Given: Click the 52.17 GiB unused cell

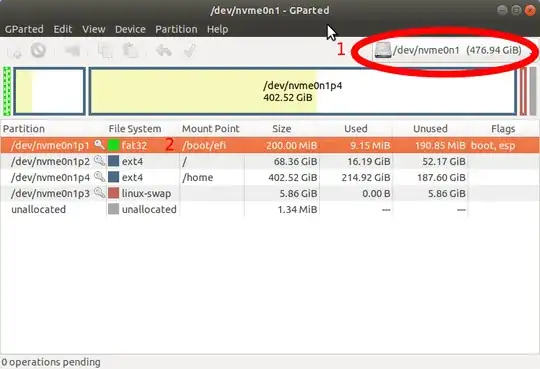Looking at the screenshot, I should point(444,161).
